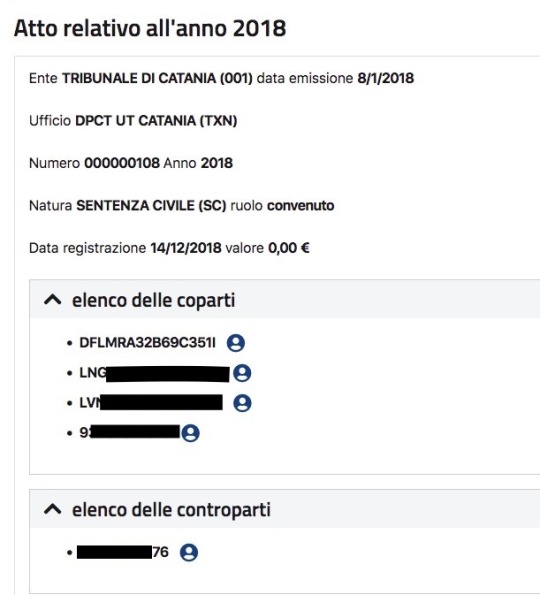Click the redacted LNG fiscal code entry
Screen dimensions: 540x595
point(154,373)
